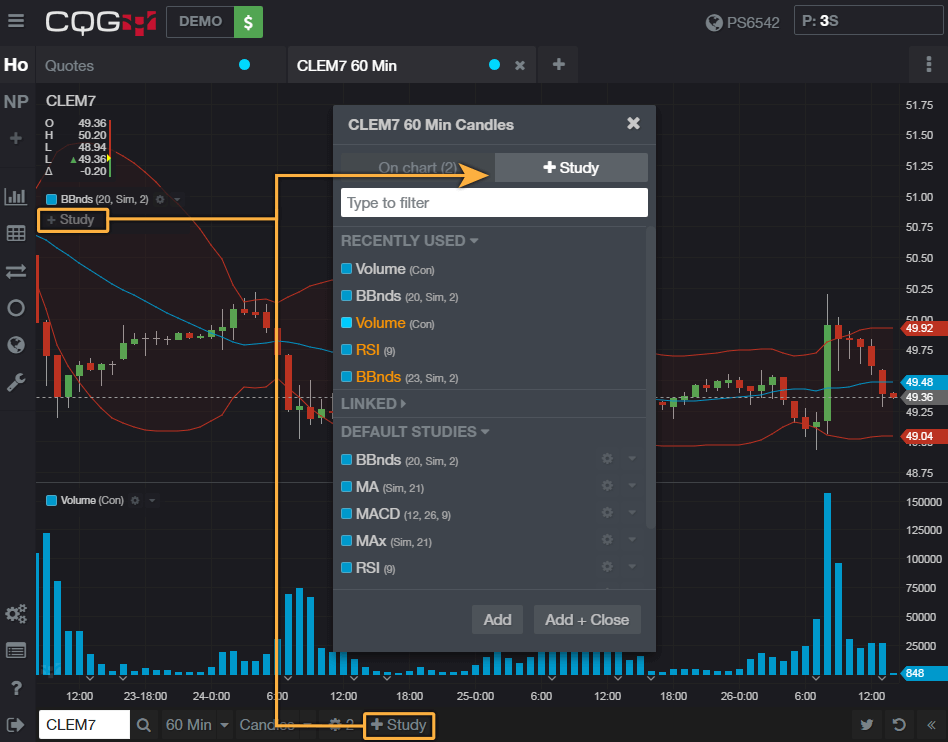Click the reset/undo chart icon
The height and width of the screenshot is (742, 948).
900,725
